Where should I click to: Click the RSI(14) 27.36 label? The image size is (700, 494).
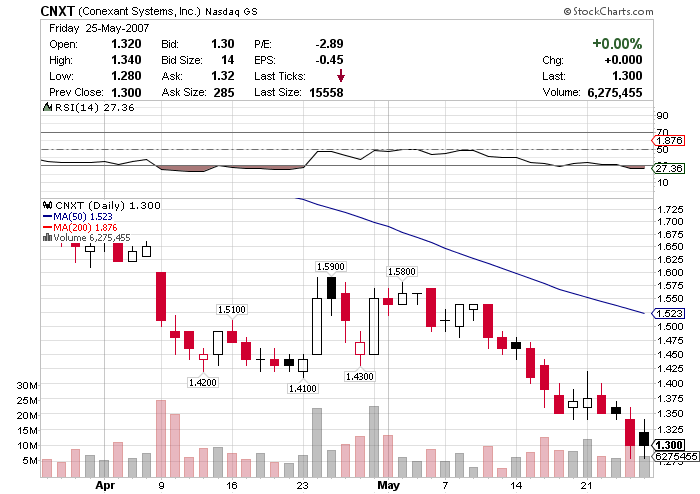(x=94, y=108)
